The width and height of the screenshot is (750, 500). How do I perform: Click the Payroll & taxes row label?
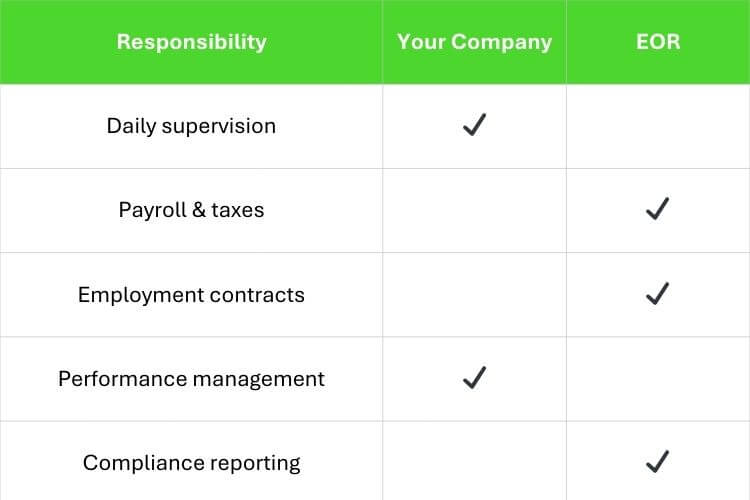pos(191,210)
